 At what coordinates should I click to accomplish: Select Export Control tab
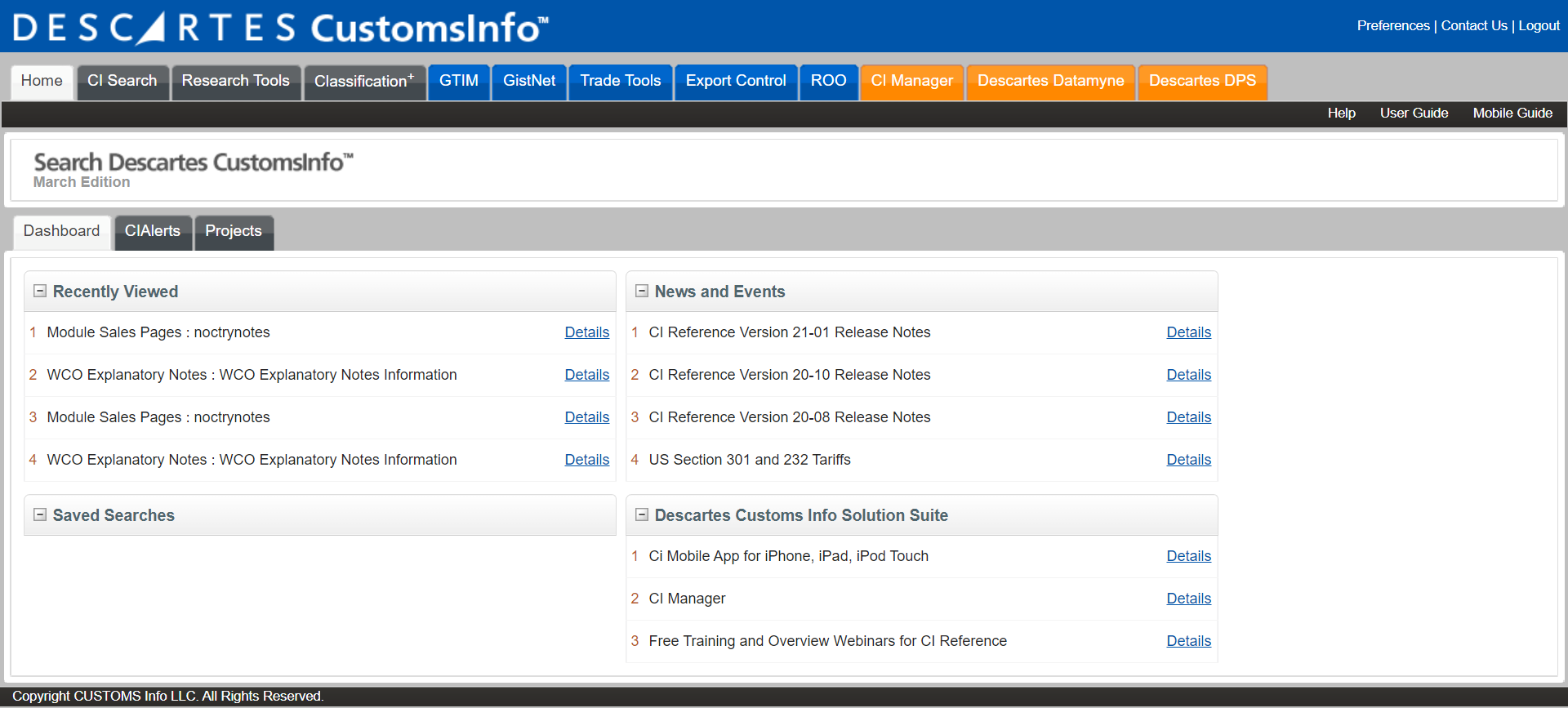click(736, 81)
